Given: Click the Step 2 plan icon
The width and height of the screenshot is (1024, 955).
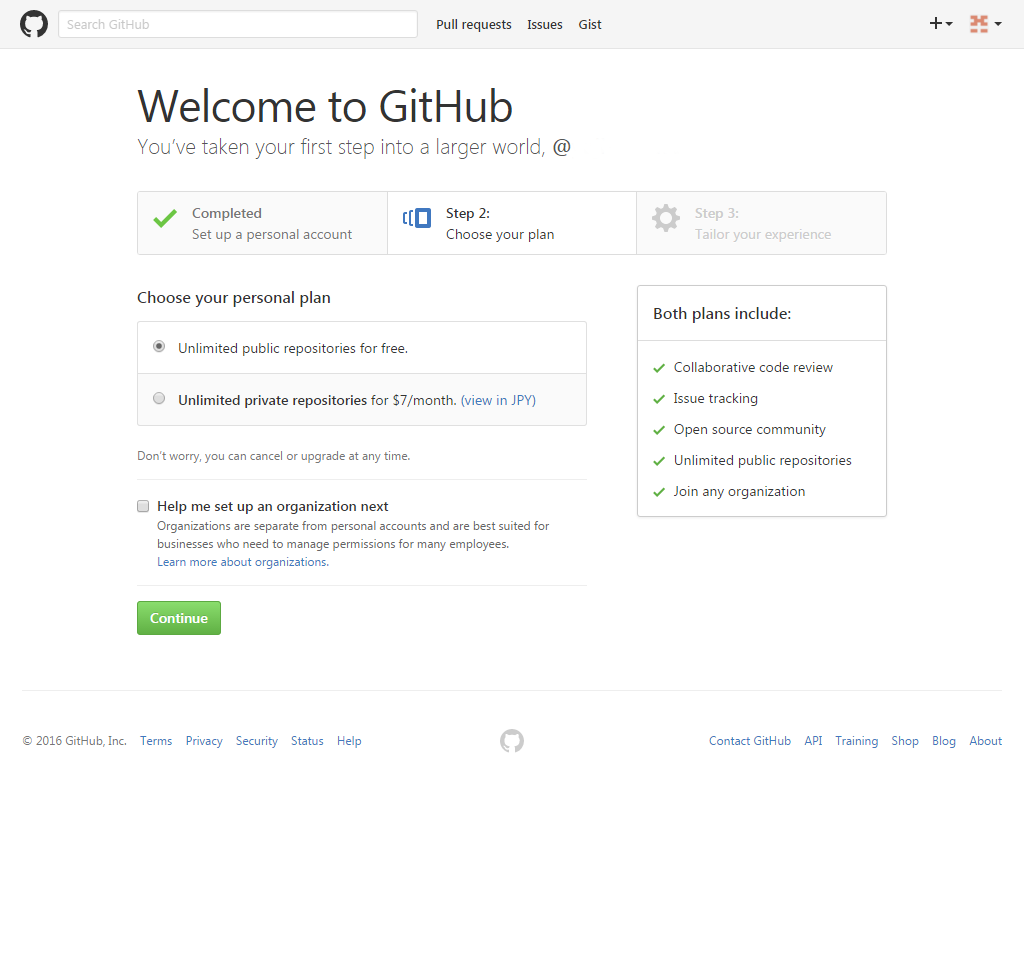Looking at the screenshot, I should pos(417,218).
